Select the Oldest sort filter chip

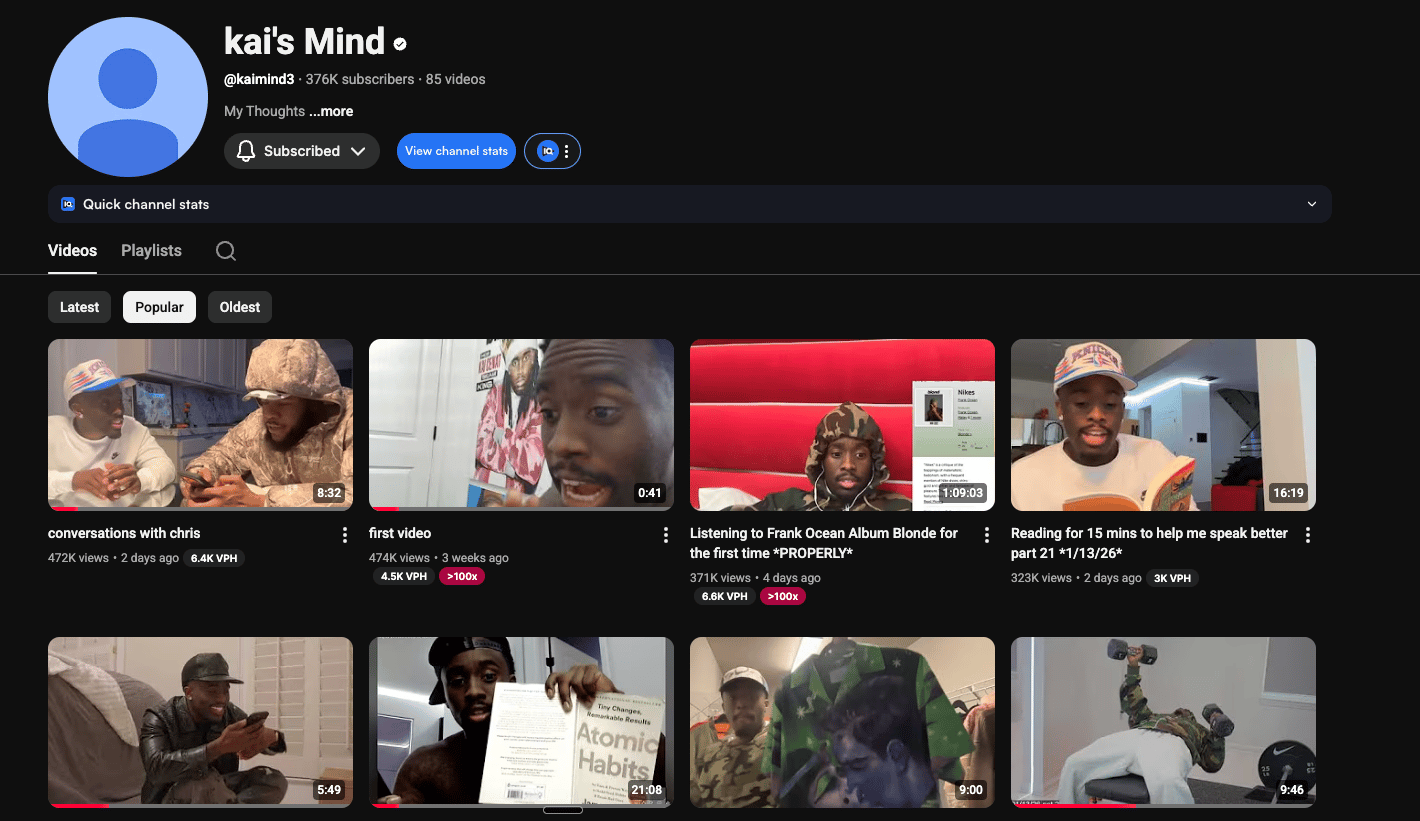[x=240, y=307]
